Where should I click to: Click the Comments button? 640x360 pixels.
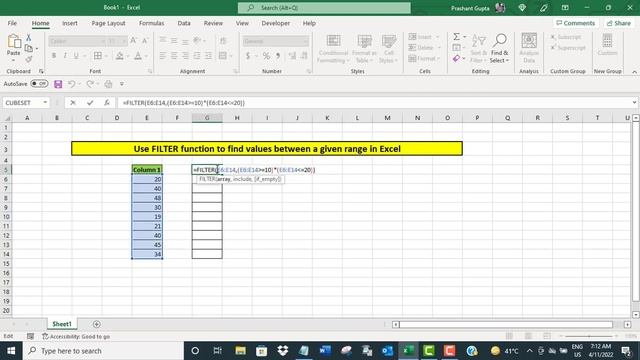coord(576,23)
